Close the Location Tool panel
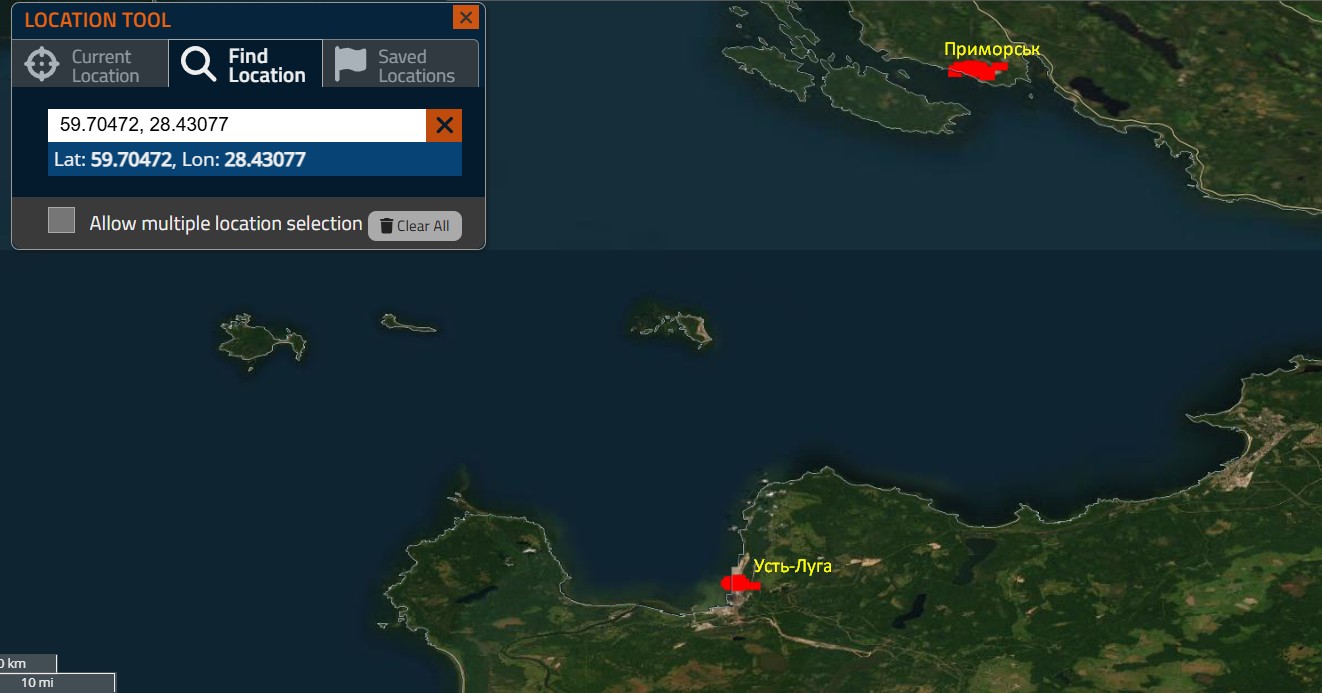 pos(465,18)
